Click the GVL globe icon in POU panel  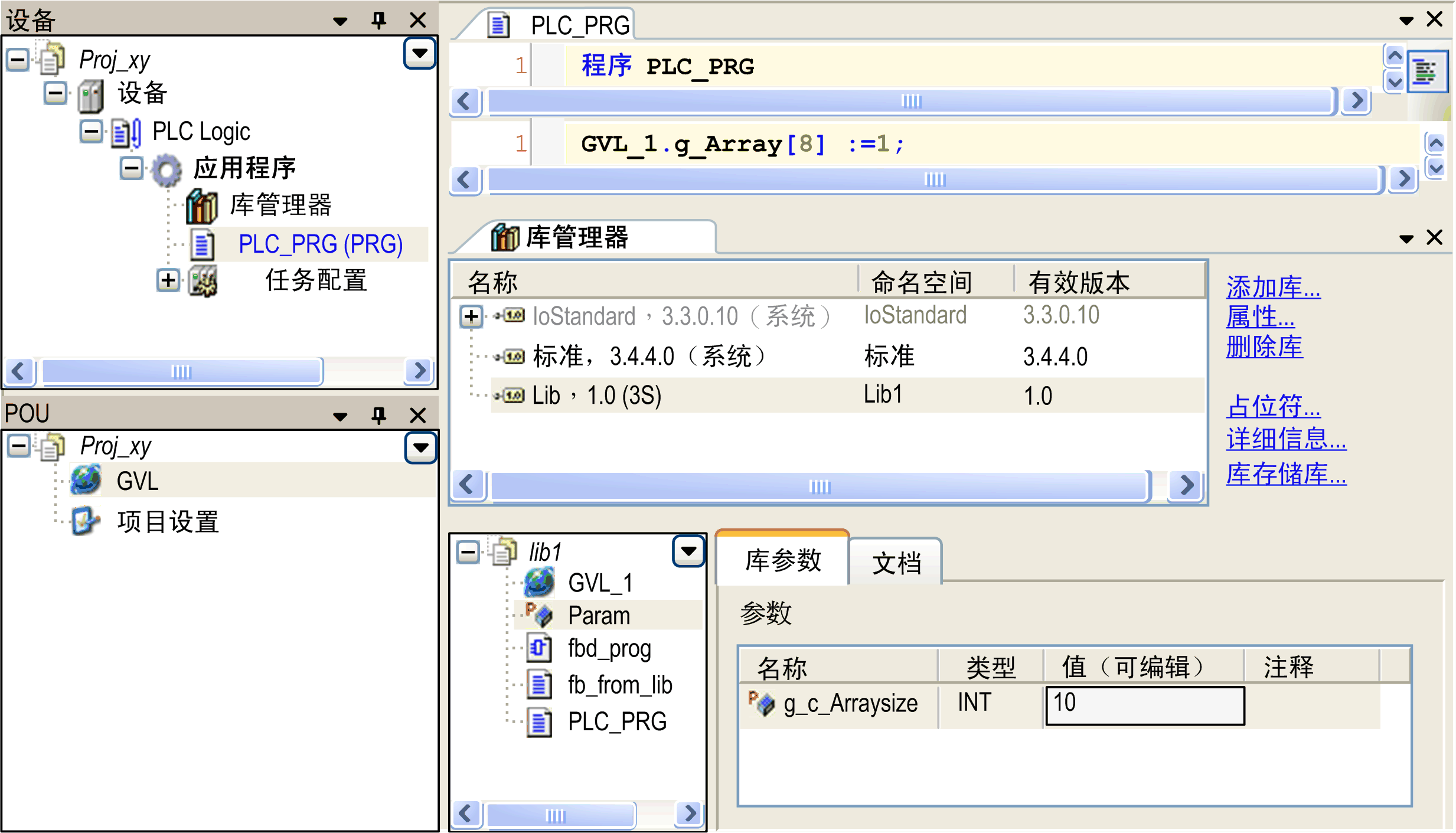coord(86,481)
